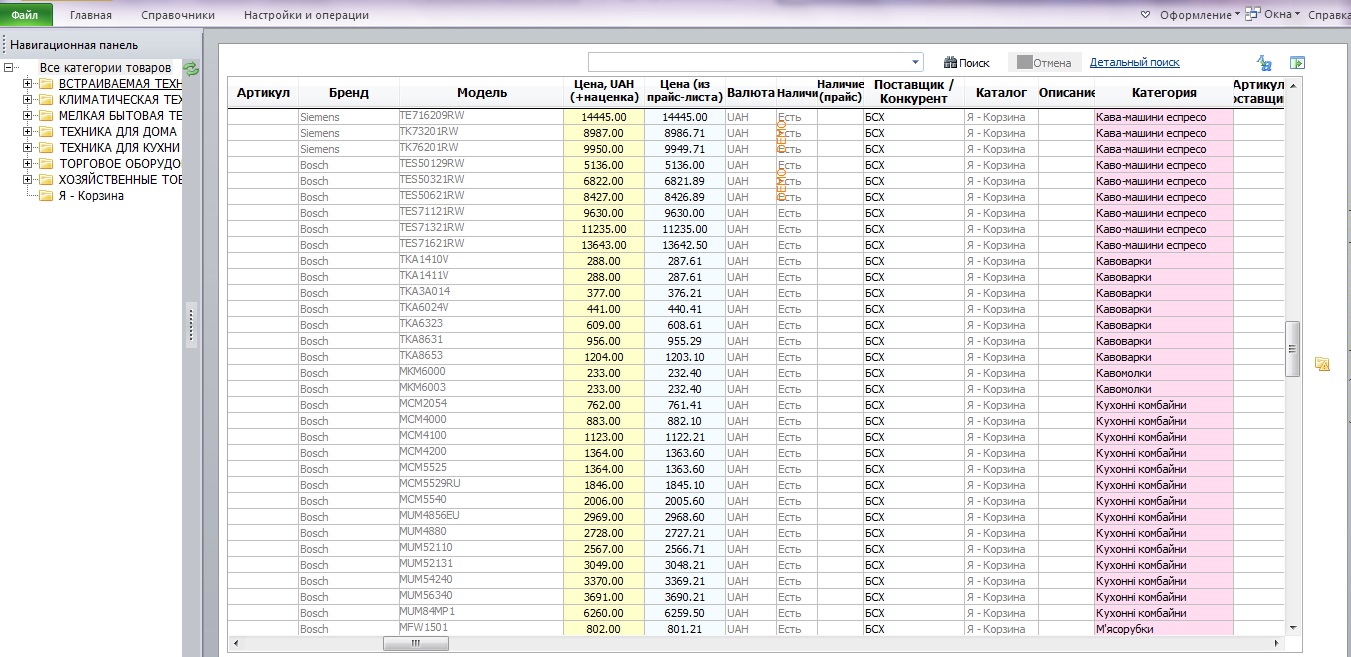Click the Каталог column header
1351x657 pixels.
(x=1001, y=93)
